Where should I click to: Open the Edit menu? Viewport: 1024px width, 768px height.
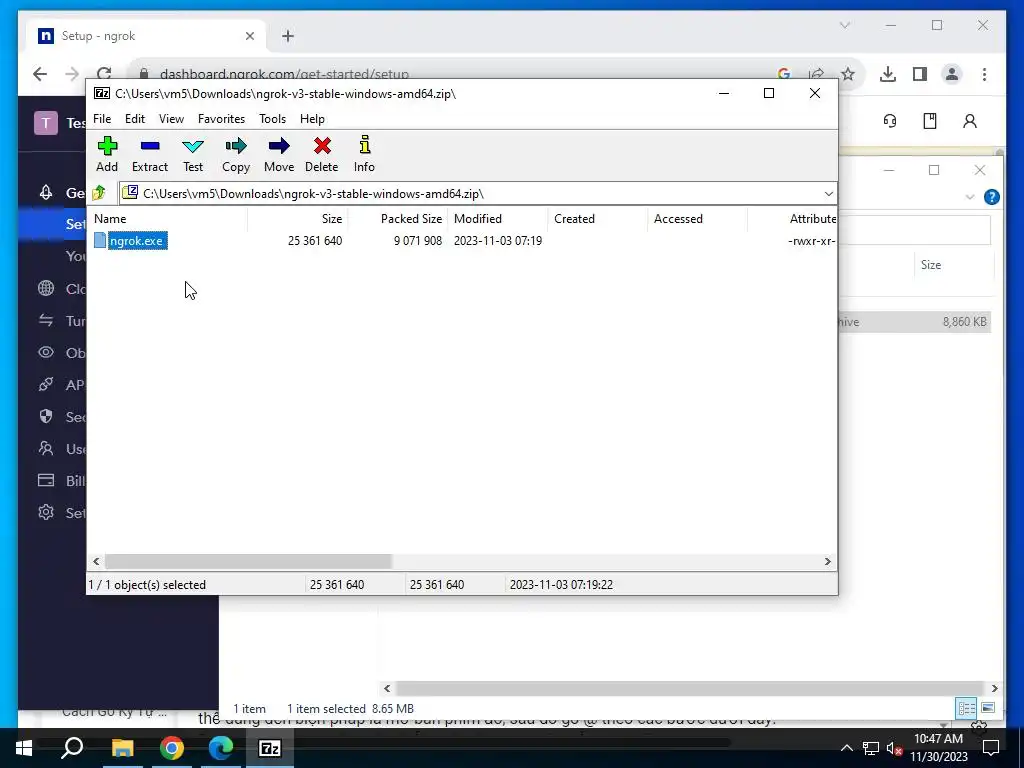pyautogui.click(x=135, y=119)
